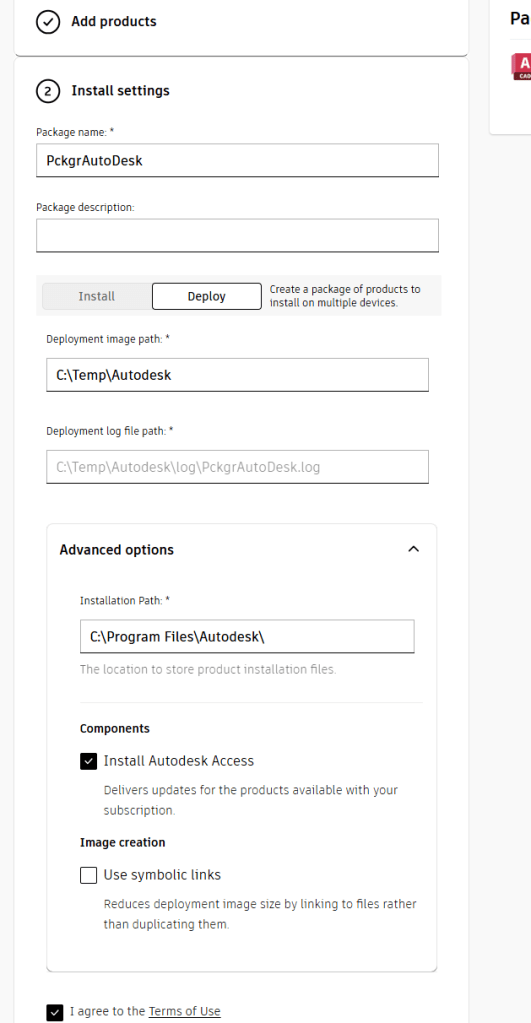Click the Advanced options title
This screenshot has width=531, height=1023.
point(117,550)
